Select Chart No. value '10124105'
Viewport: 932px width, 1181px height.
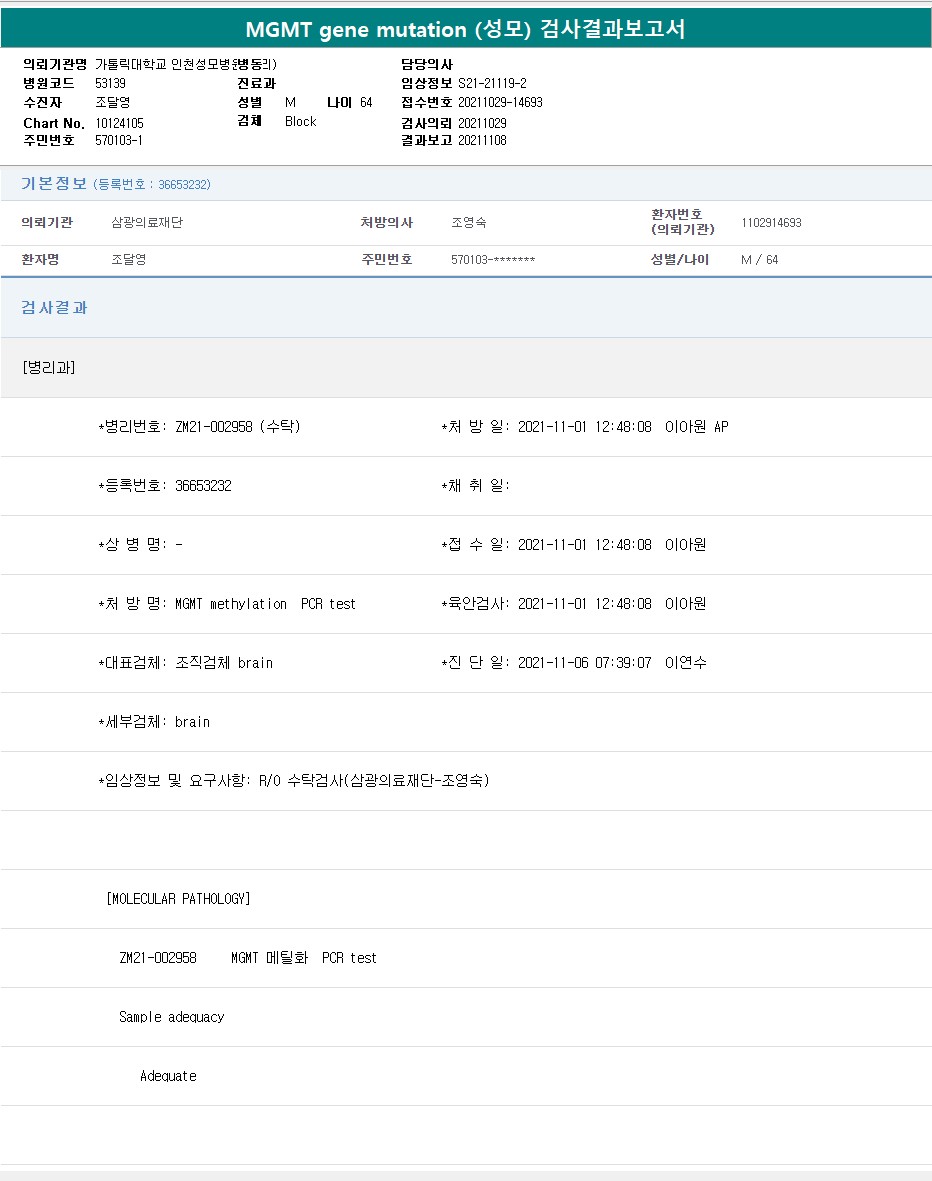[119, 123]
